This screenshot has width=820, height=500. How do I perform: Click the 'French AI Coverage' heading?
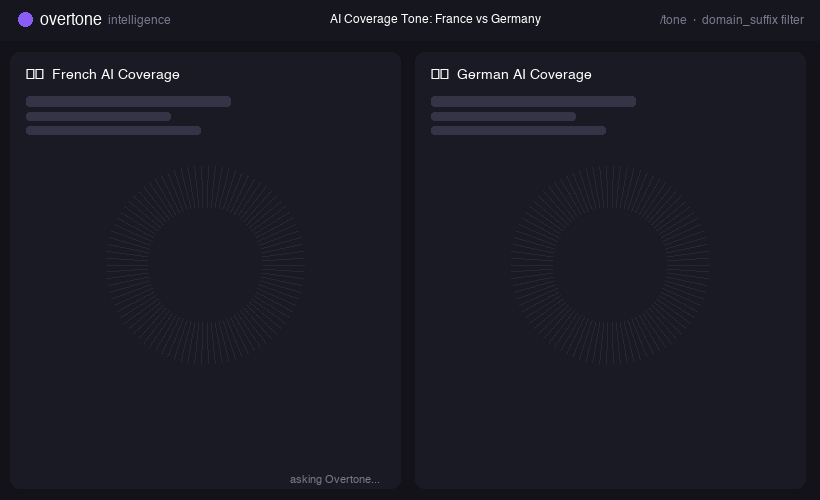(x=116, y=74)
